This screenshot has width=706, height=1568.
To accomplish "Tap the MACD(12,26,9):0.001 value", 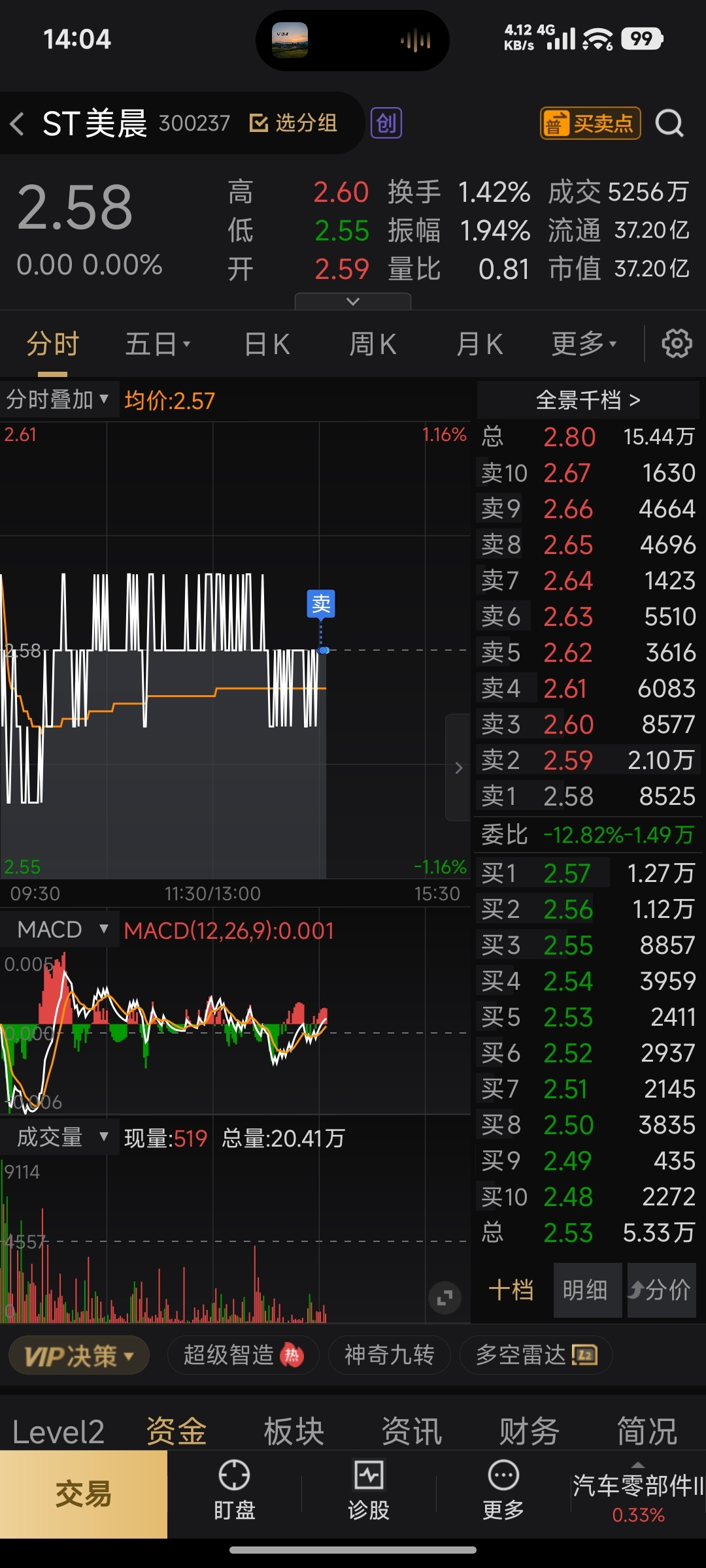I will pyautogui.click(x=229, y=930).
